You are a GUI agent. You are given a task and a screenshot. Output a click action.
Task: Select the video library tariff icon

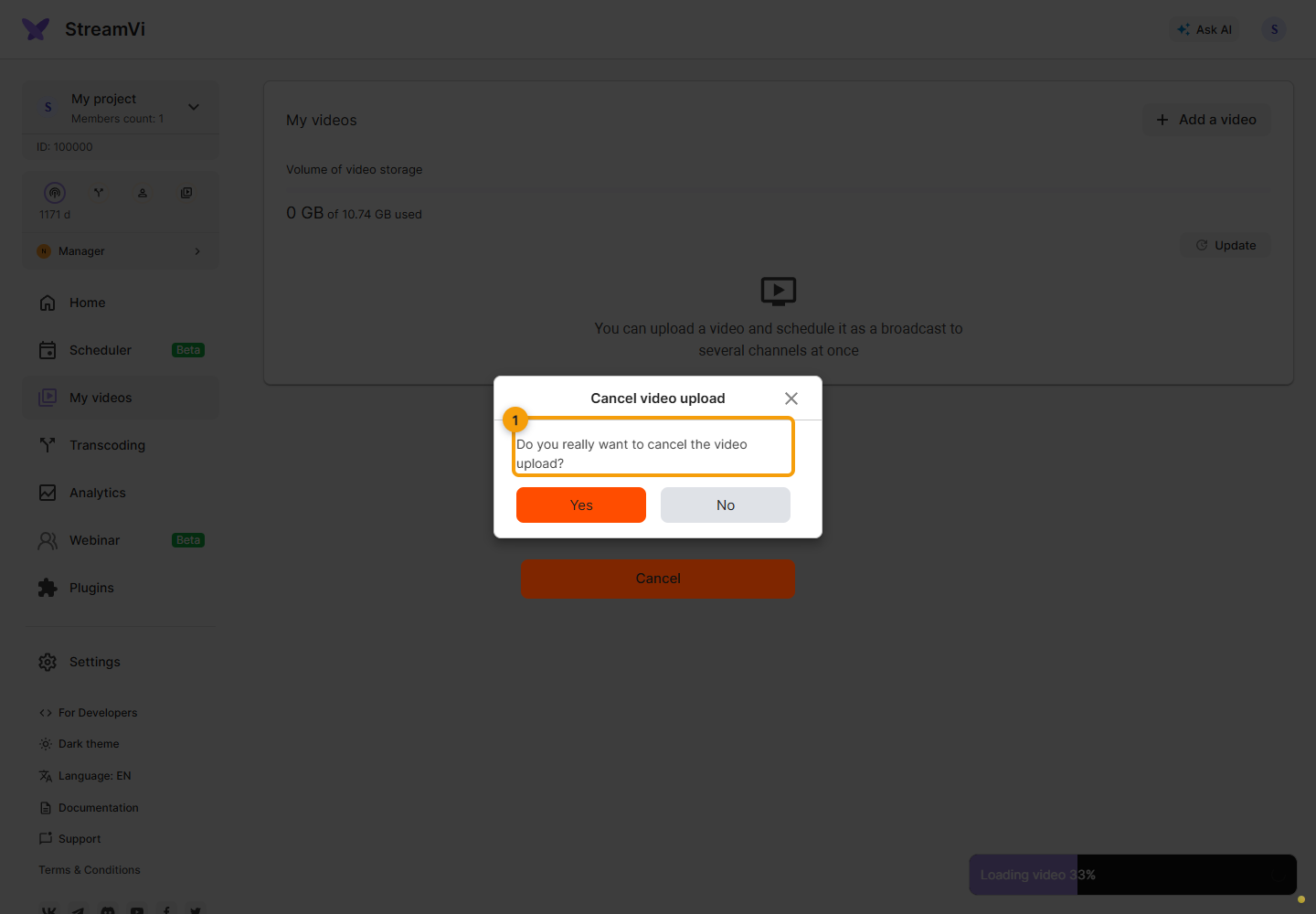186,193
